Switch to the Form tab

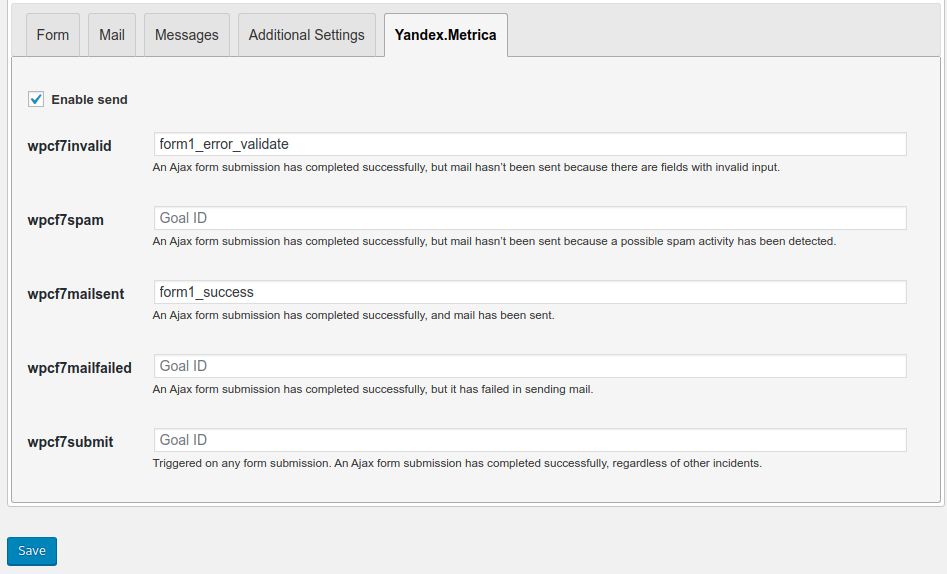click(x=53, y=35)
